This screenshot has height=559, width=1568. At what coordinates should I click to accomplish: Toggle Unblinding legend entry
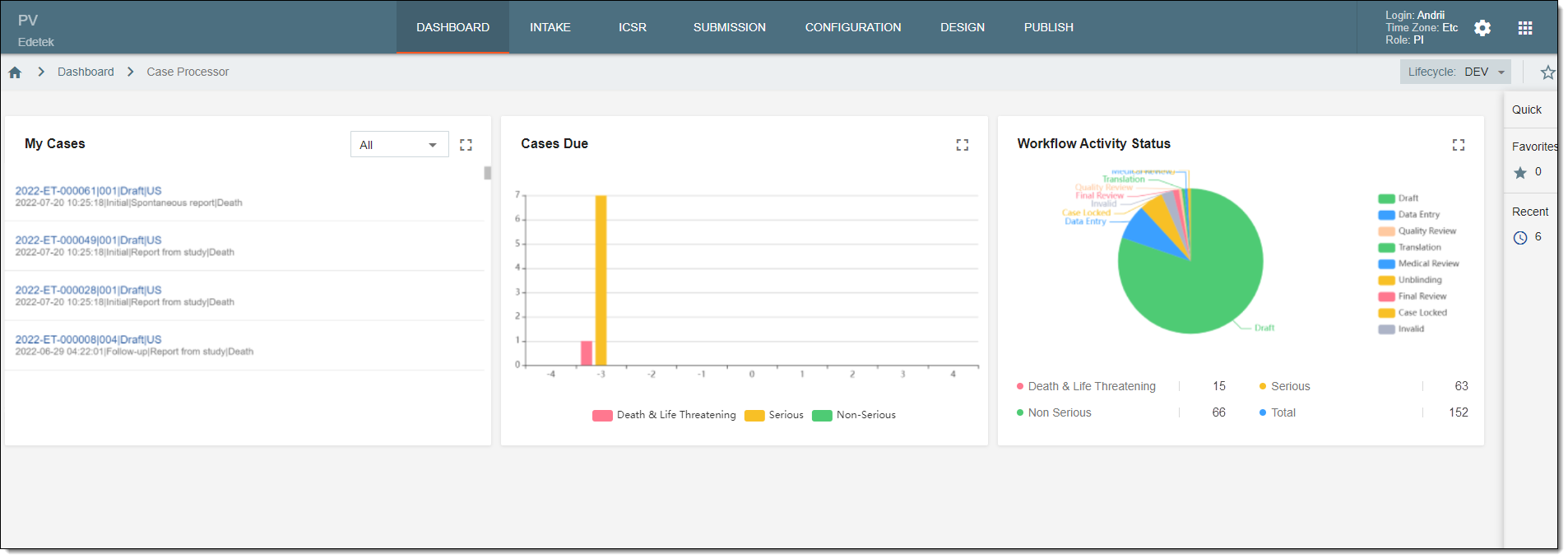pyautogui.click(x=1410, y=280)
